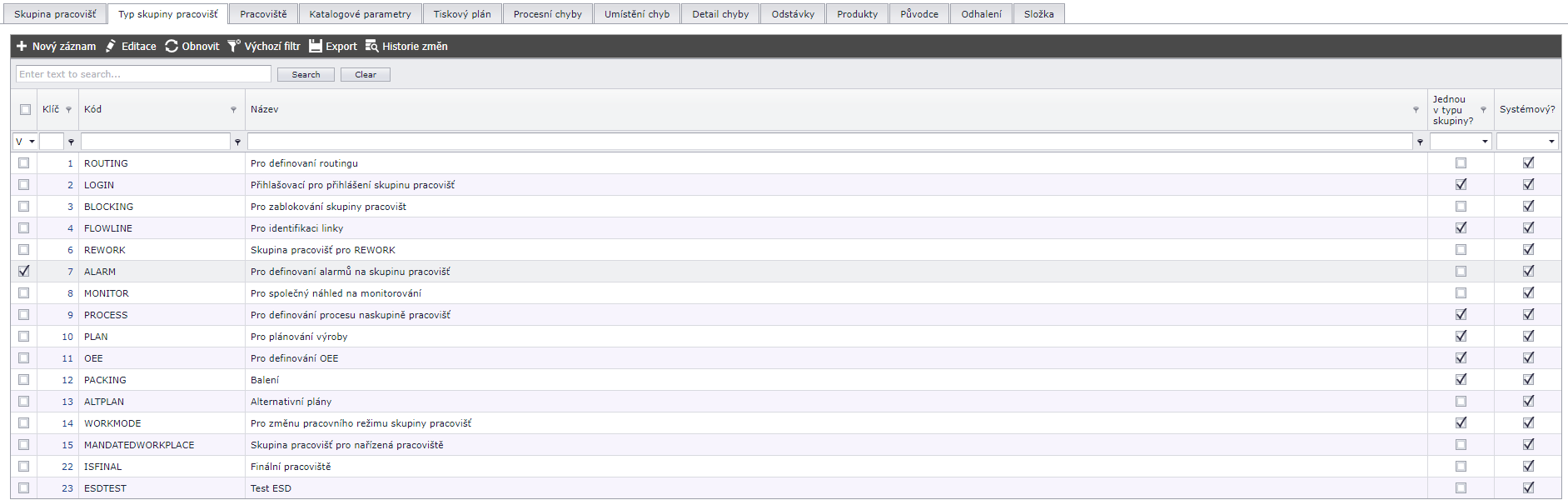Open the Katalogové parametry tab
The height and width of the screenshot is (500, 1568).
click(x=360, y=14)
